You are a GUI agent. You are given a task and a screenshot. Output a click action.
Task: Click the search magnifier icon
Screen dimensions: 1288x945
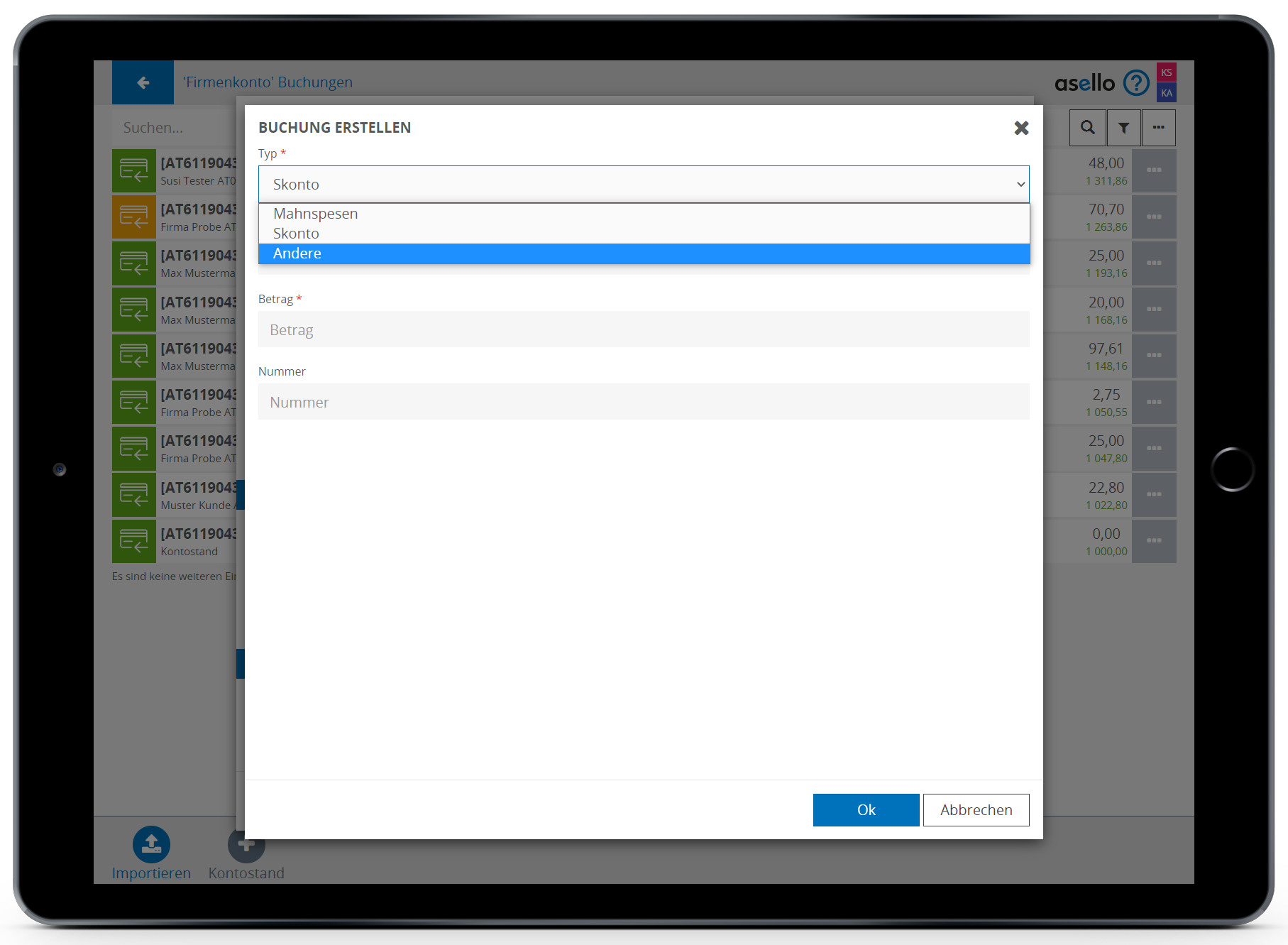pyautogui.click(x=1087, y=128)
